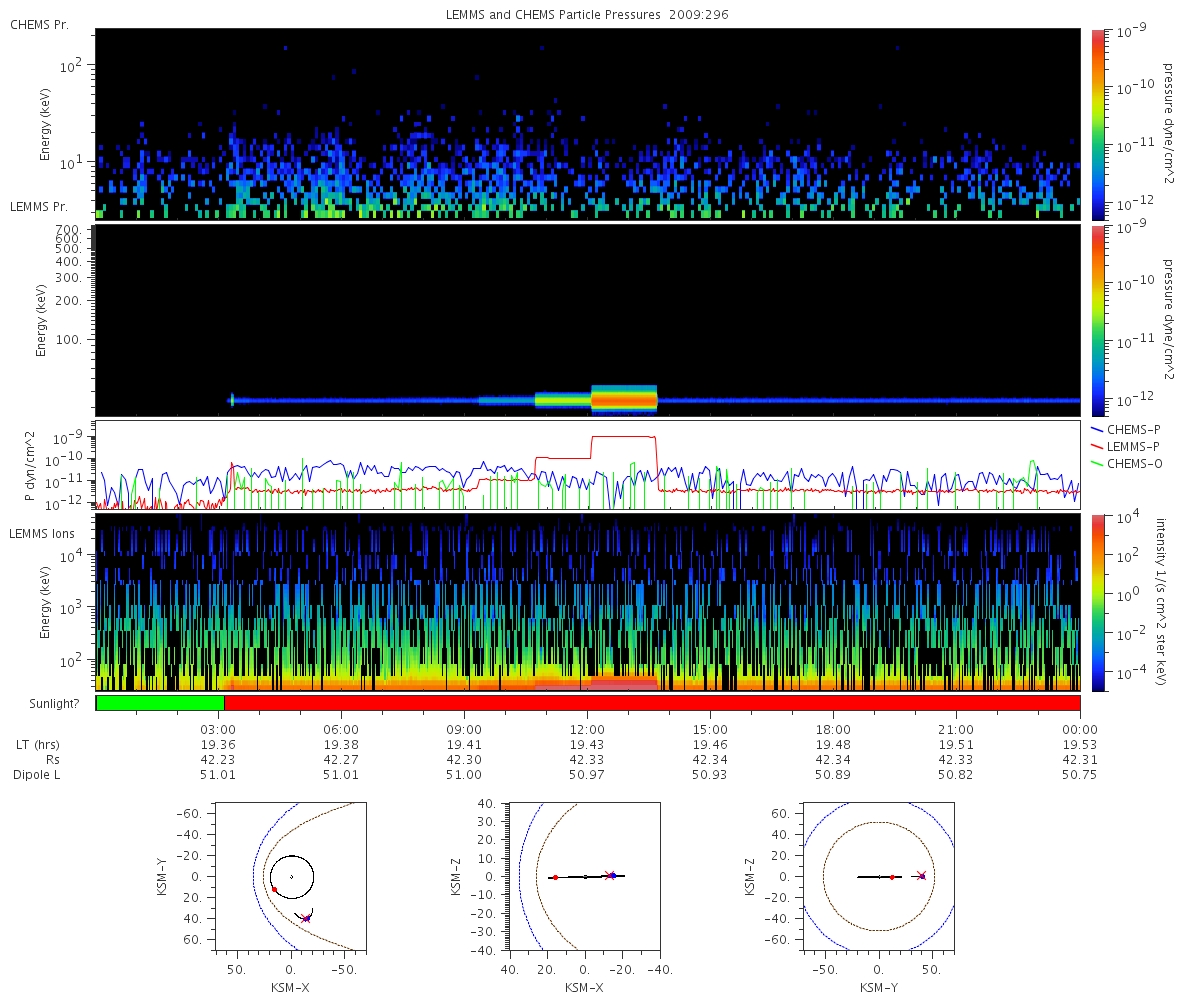This screenshot has height=1000, width=1200.
Task: Click the red dot on the KSM-X/KSM-Y orbit circle
Action: tap(274, 889)
